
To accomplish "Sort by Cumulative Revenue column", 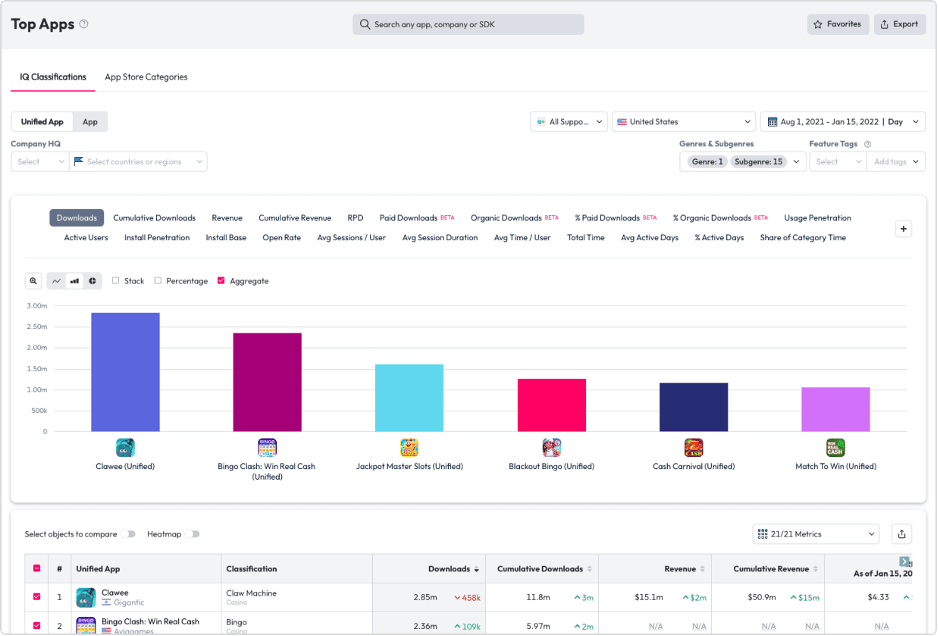I will click(x=815, y=569).
